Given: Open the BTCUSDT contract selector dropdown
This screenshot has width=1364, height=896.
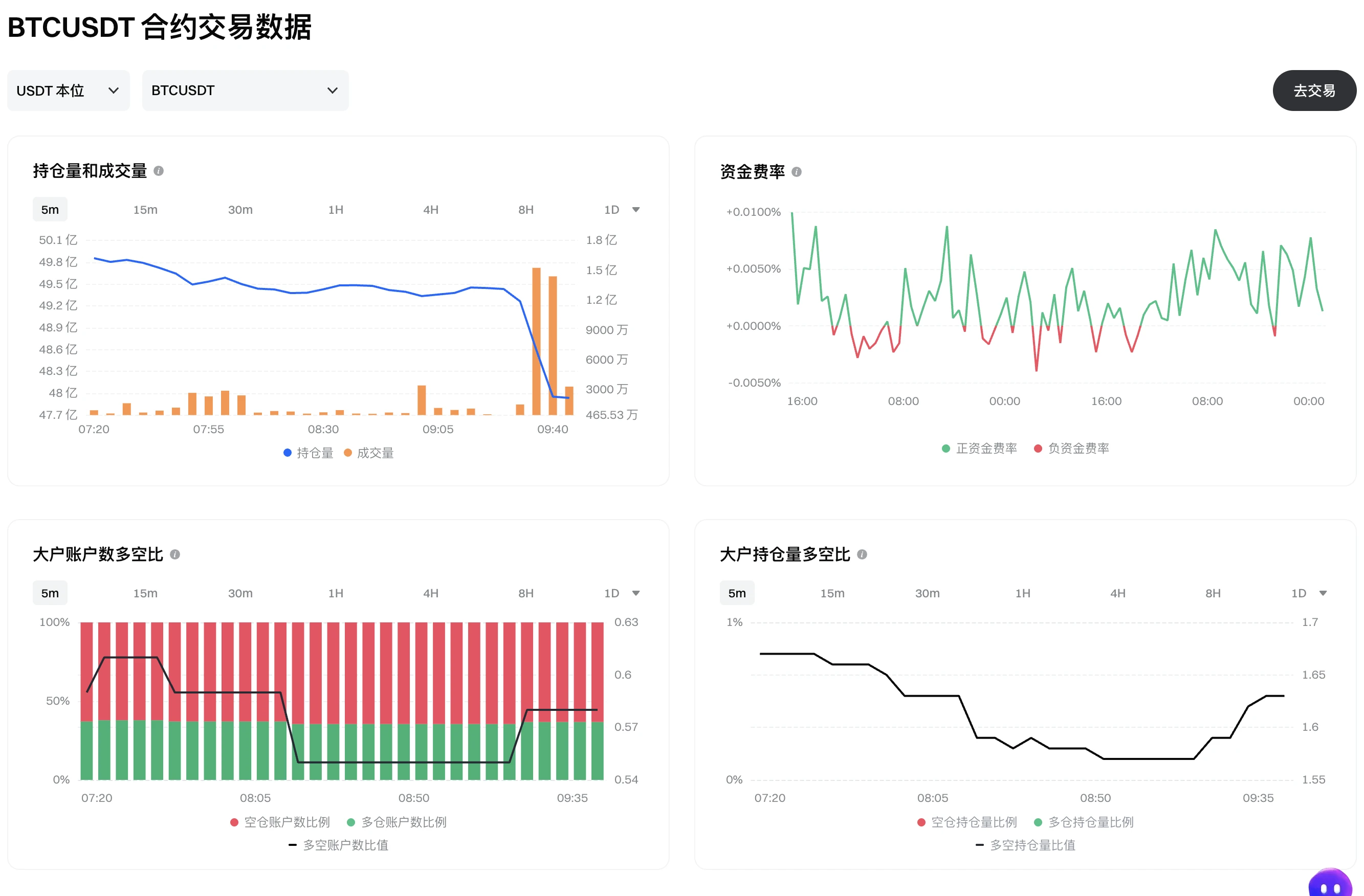Looking at the screenshot, I should pyautogui.click(x=245, y=91).
